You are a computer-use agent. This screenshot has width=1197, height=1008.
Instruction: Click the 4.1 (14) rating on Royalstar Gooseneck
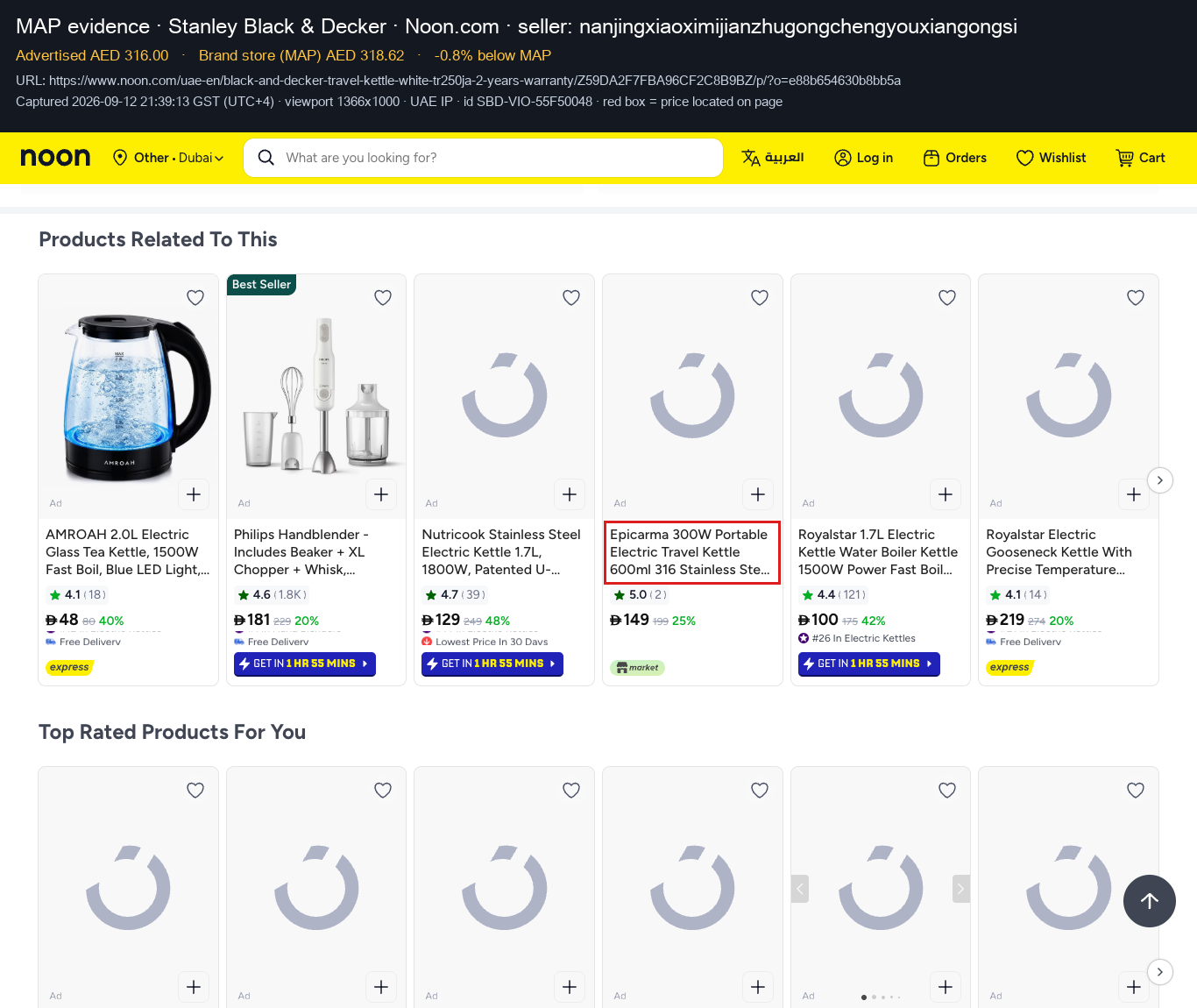pyautogui.click(x=1018, y=595)
